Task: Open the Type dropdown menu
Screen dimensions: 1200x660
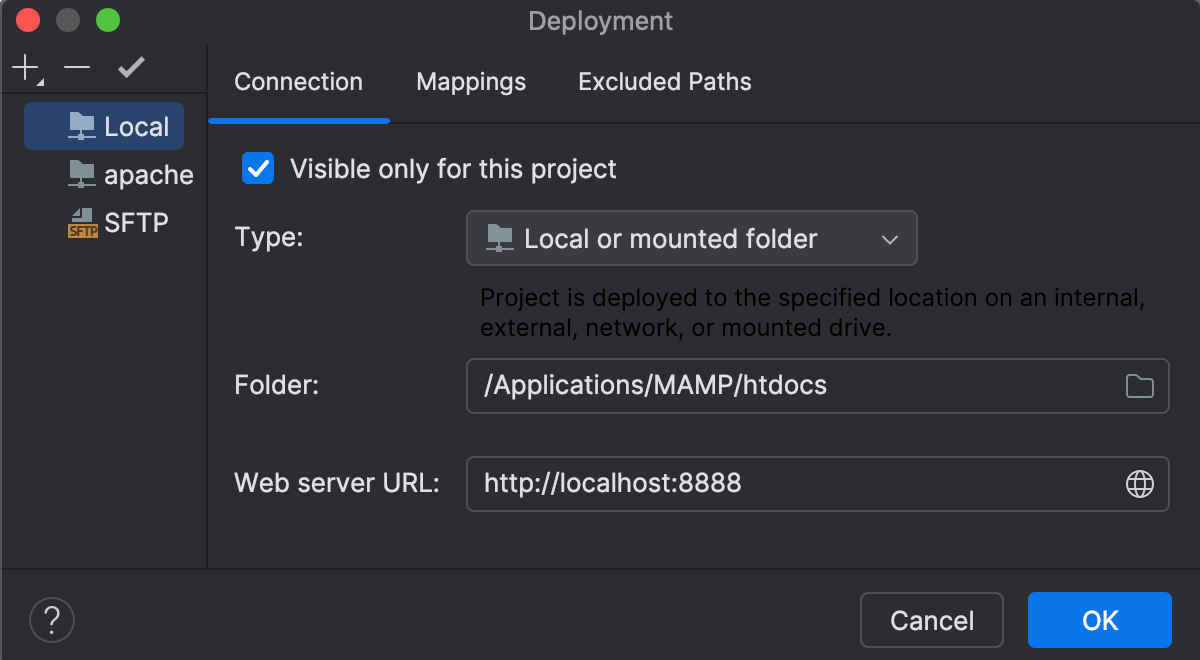Action: pyautogui.click(x=692, y=238)
